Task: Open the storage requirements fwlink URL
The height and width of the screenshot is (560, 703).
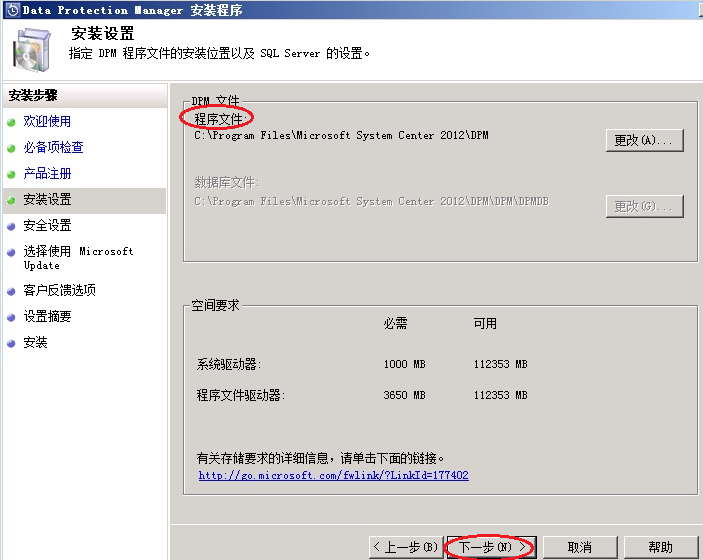Action: 334,475
